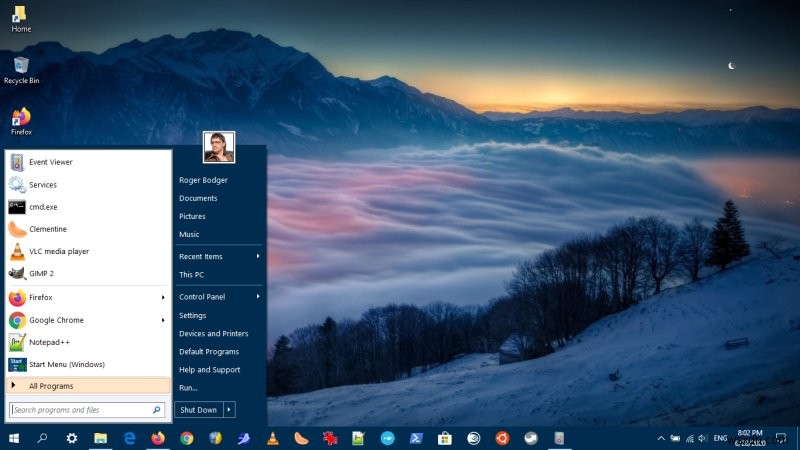
Task: Click the blue bird taskbar icon
Action: click(244, 438)
